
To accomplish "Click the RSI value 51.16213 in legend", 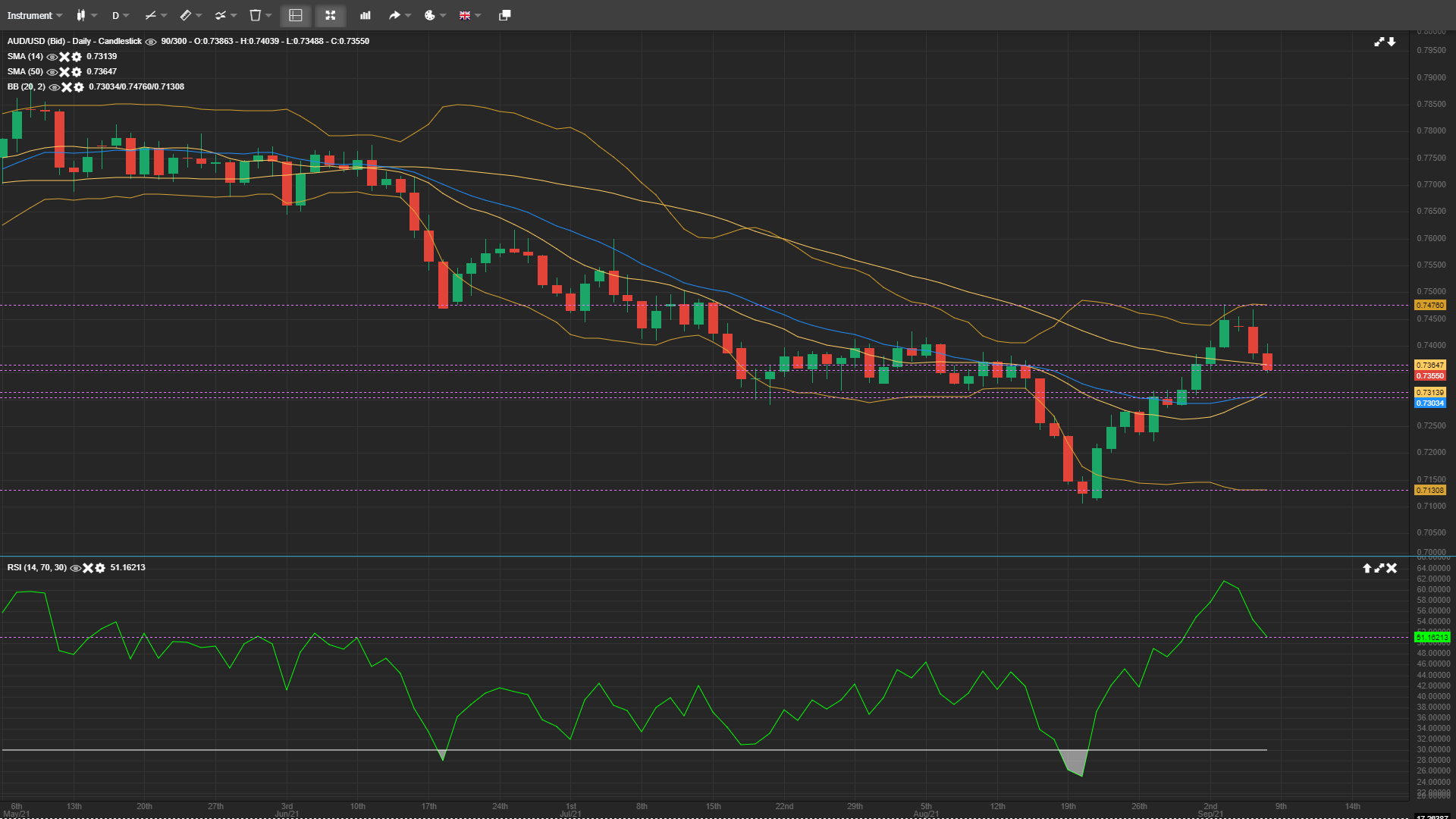I will pyautogui.click(x=127, y=567).
